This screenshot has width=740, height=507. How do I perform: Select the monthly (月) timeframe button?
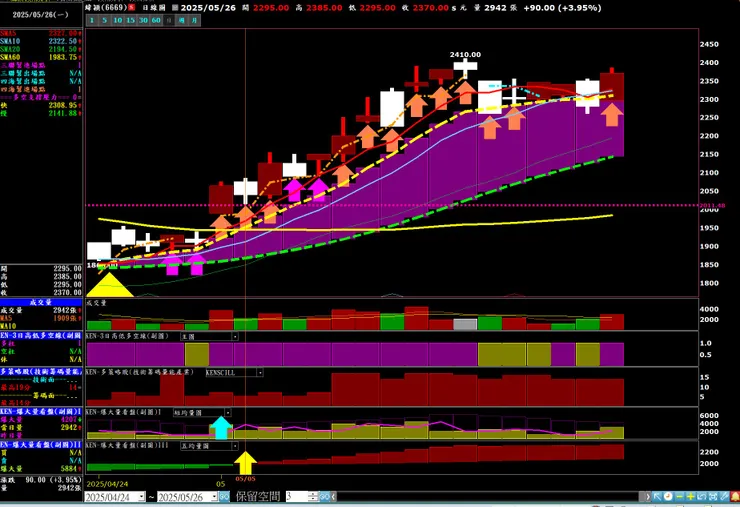[x=194, y=20]
